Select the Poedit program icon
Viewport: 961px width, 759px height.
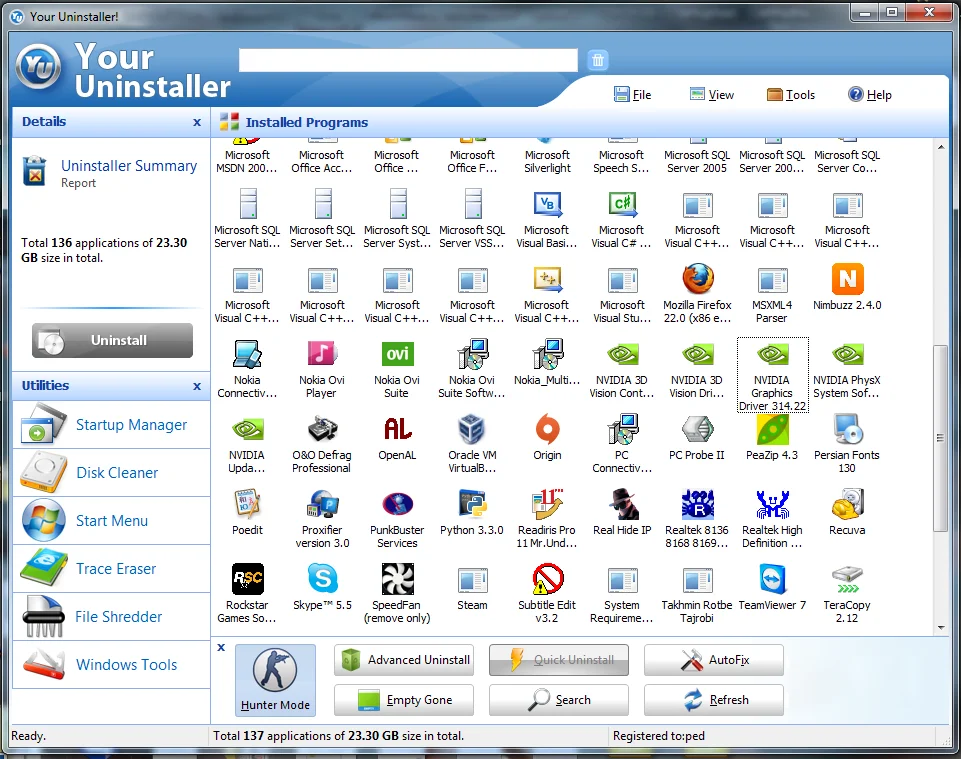(x=248, y=504)
